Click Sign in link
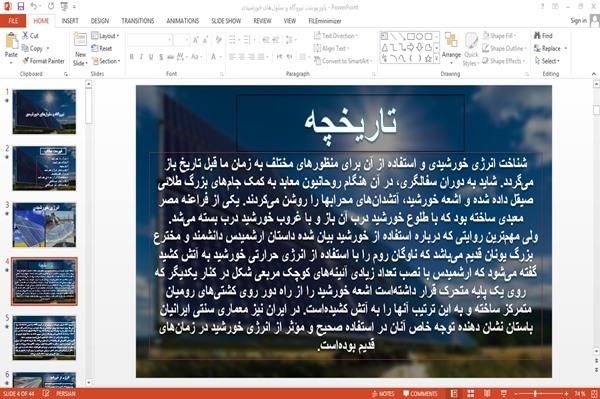 click(578, 21)
